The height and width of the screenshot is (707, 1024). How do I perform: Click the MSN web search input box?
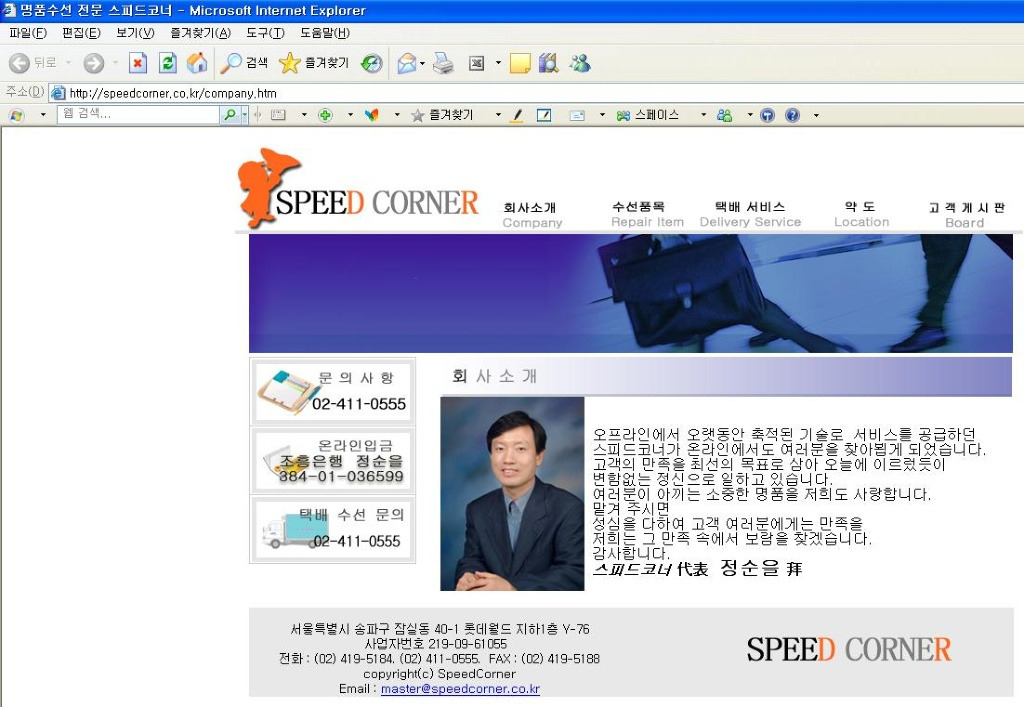coord(138,114)
